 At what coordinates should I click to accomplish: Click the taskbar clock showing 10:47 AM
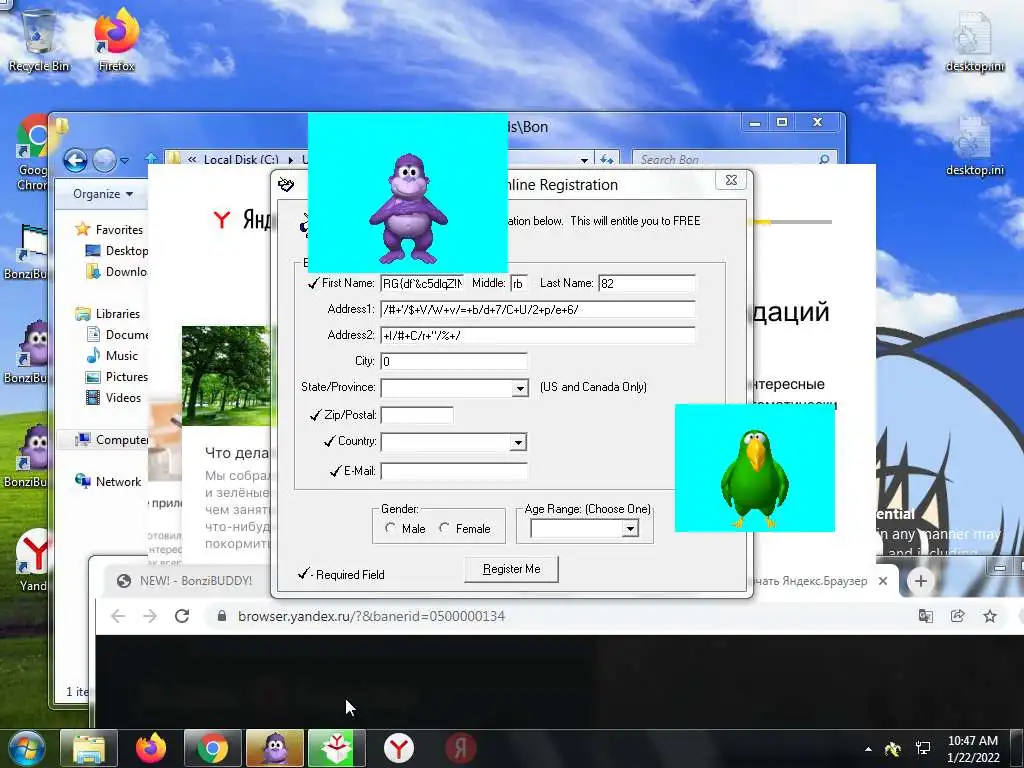pyautogui.click(x=972, y=749)
